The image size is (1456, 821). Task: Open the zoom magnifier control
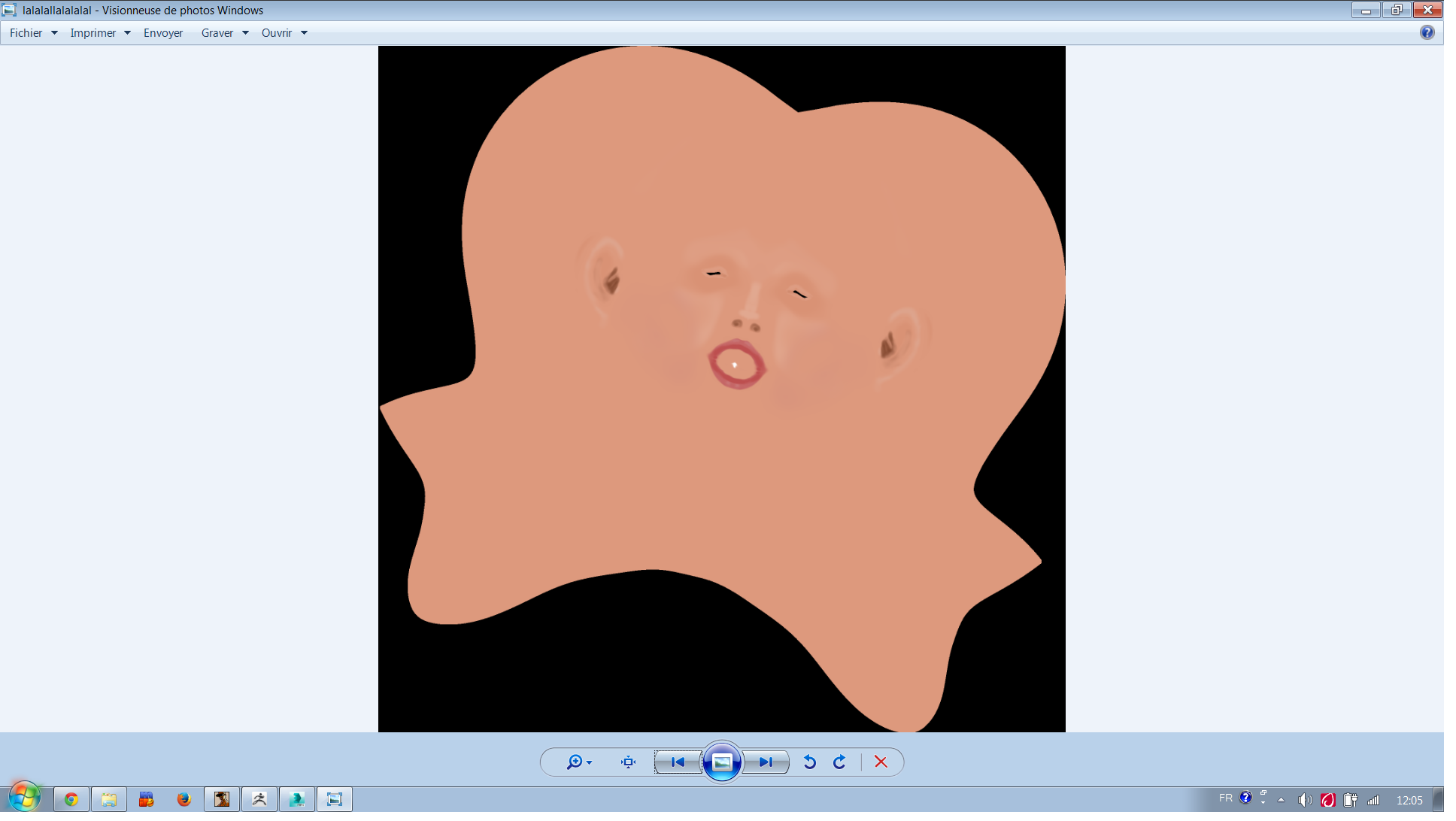pos(578,762)
